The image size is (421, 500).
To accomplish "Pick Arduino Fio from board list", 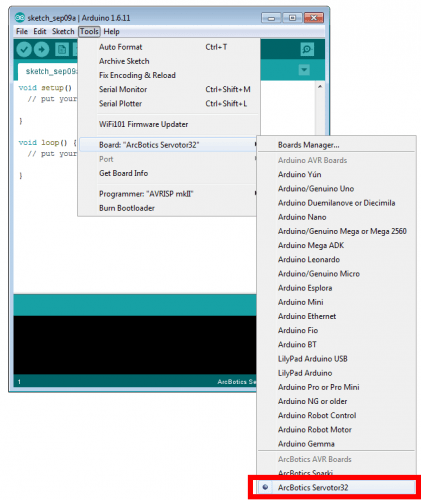I will [x=337, y=330].
